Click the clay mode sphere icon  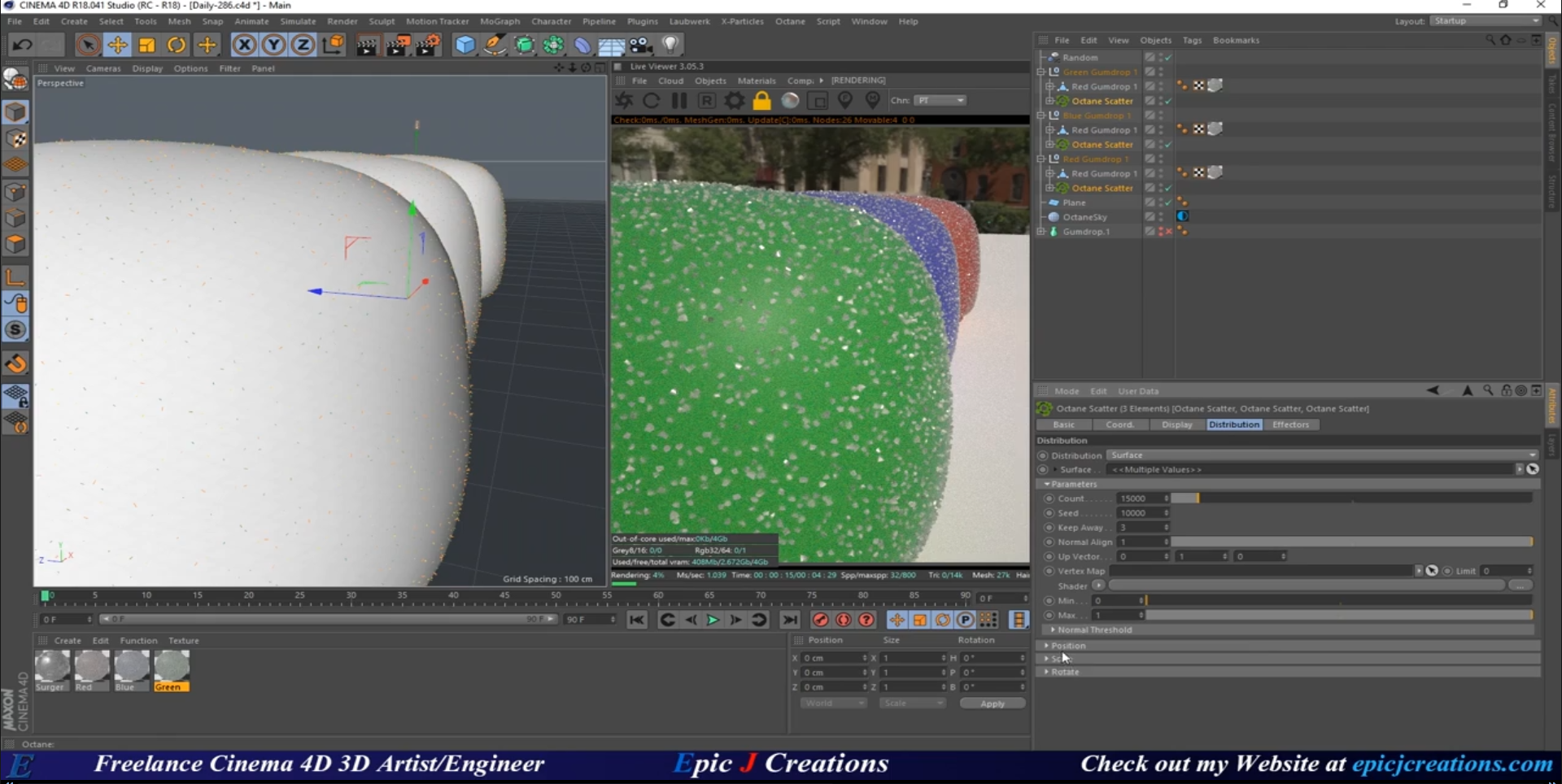pos(790,101)
